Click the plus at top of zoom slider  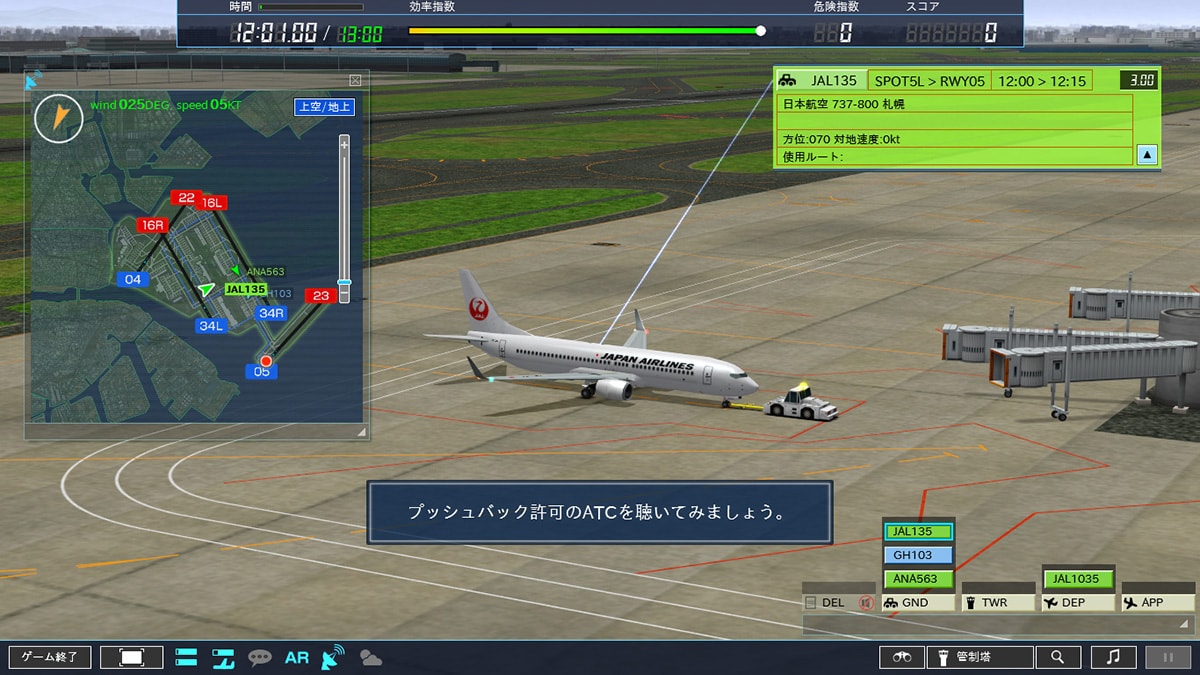click(344, 144)
